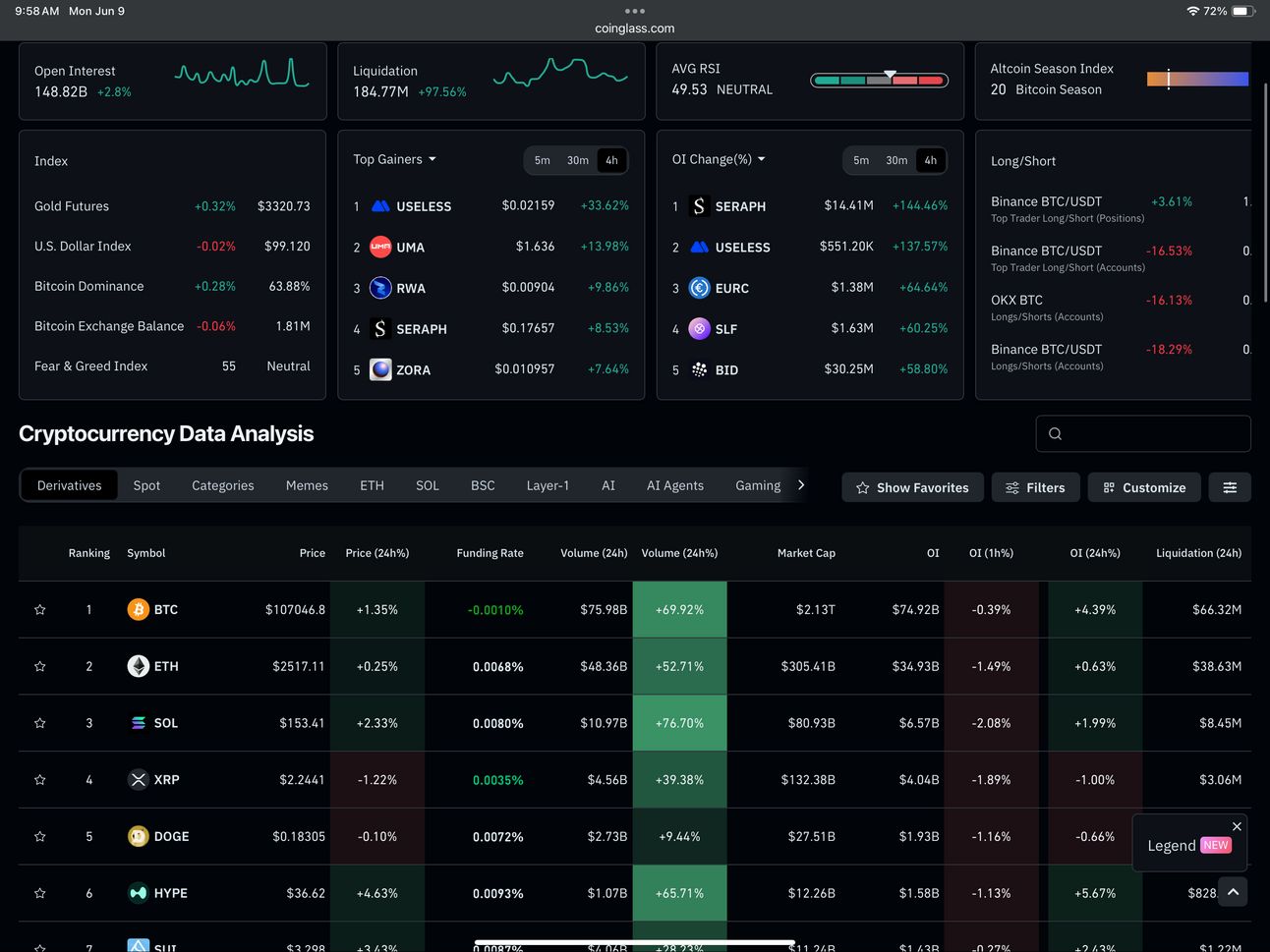Switch to the Spot tab
The width and height of the screenshot is (1270, 952).
(x=146, y=485)
